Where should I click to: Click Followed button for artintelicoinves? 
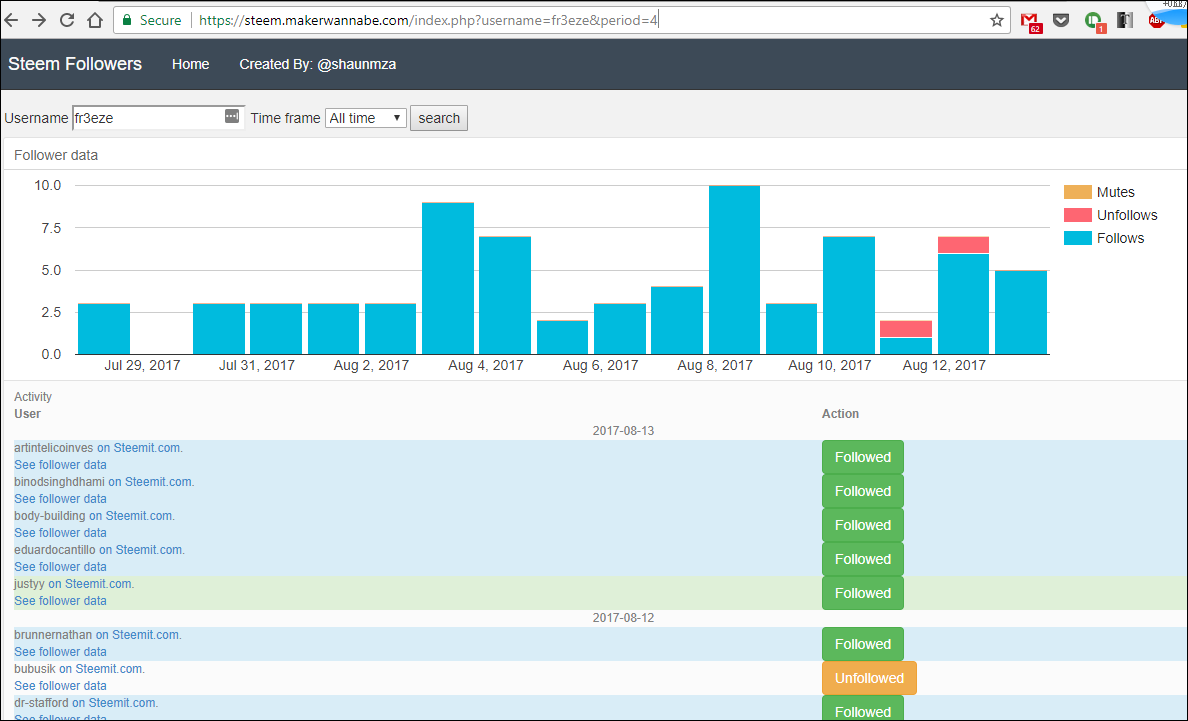862,457
